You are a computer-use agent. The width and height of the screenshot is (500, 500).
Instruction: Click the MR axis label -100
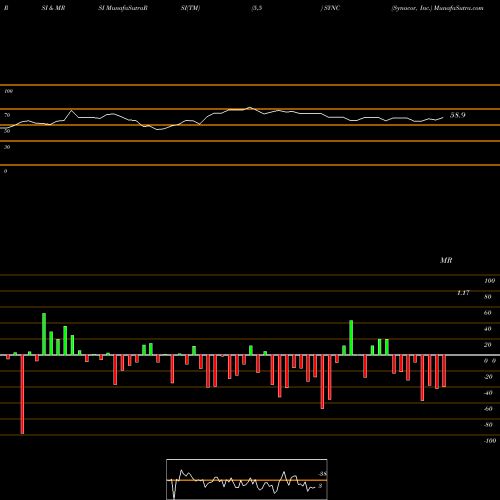tap(489, 441)
